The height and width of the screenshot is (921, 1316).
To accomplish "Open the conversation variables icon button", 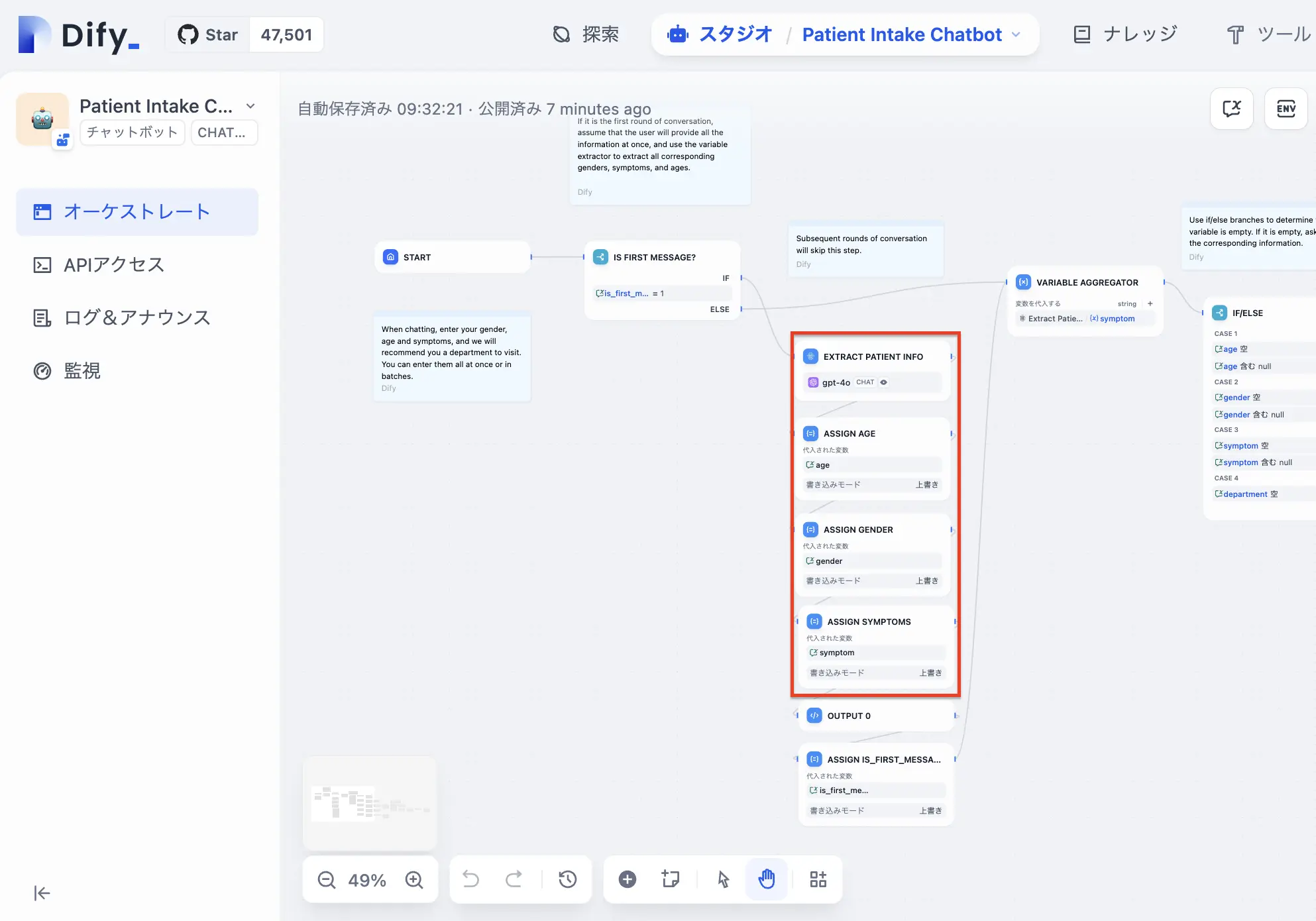I will point(1232,109).
